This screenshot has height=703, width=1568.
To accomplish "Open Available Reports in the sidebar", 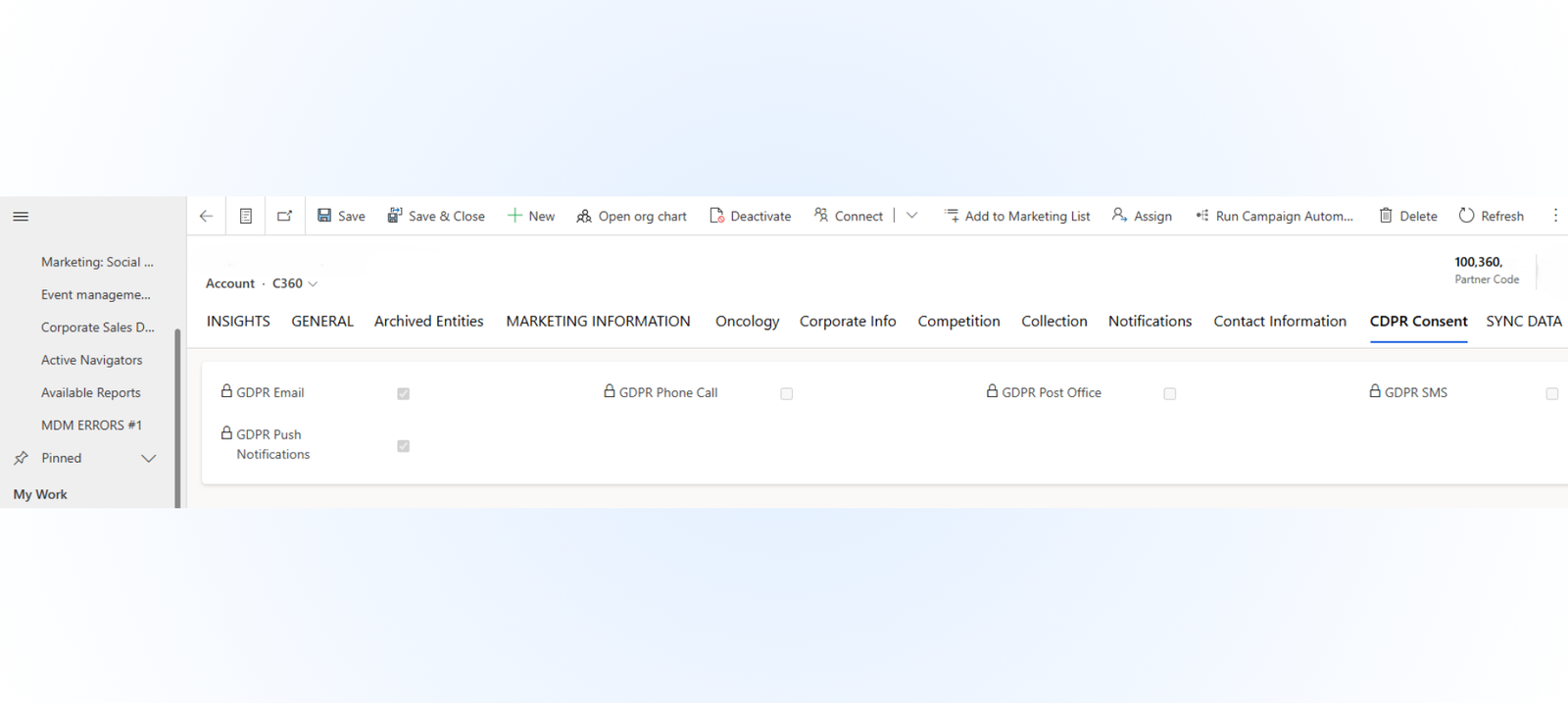I will [x=91, y=392].
